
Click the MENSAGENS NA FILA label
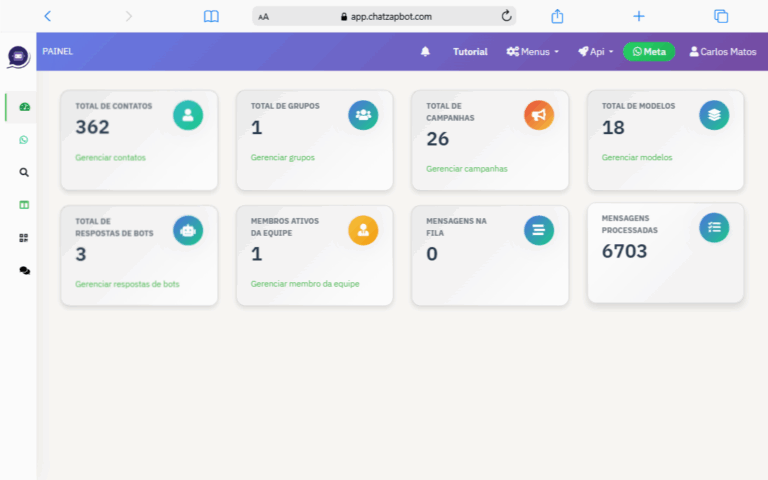click(x=456, y=227)
